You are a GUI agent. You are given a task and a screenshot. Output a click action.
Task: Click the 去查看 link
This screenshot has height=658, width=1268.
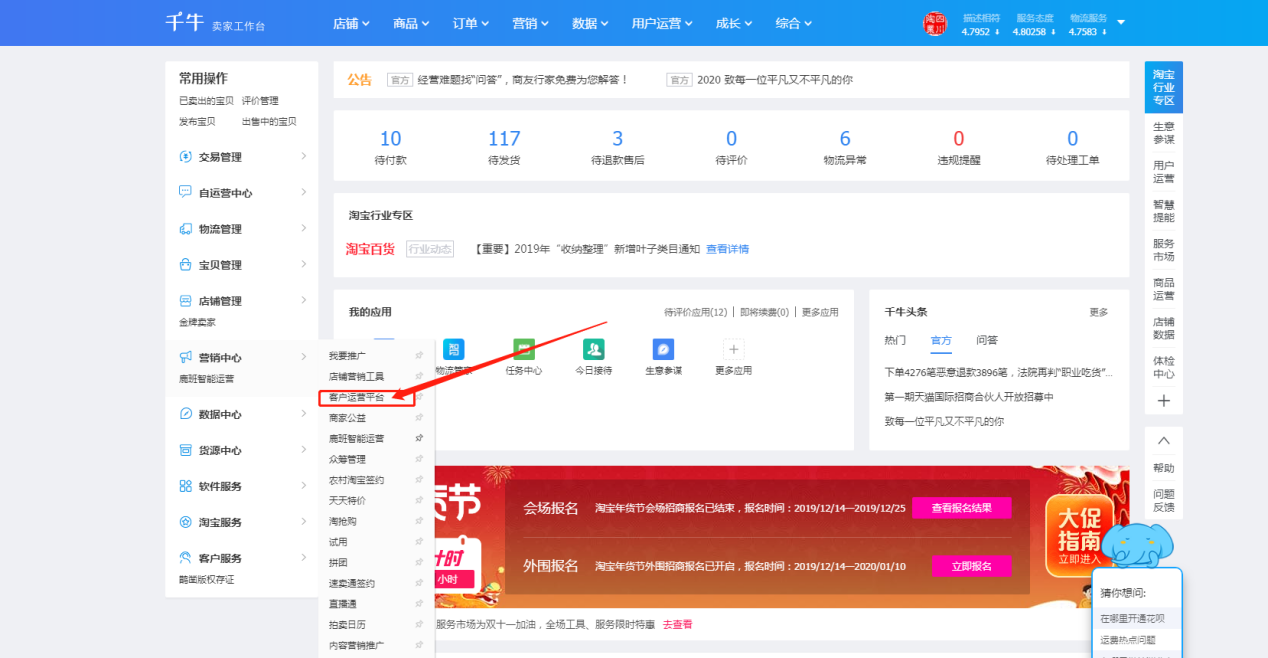tap(677, 624)
